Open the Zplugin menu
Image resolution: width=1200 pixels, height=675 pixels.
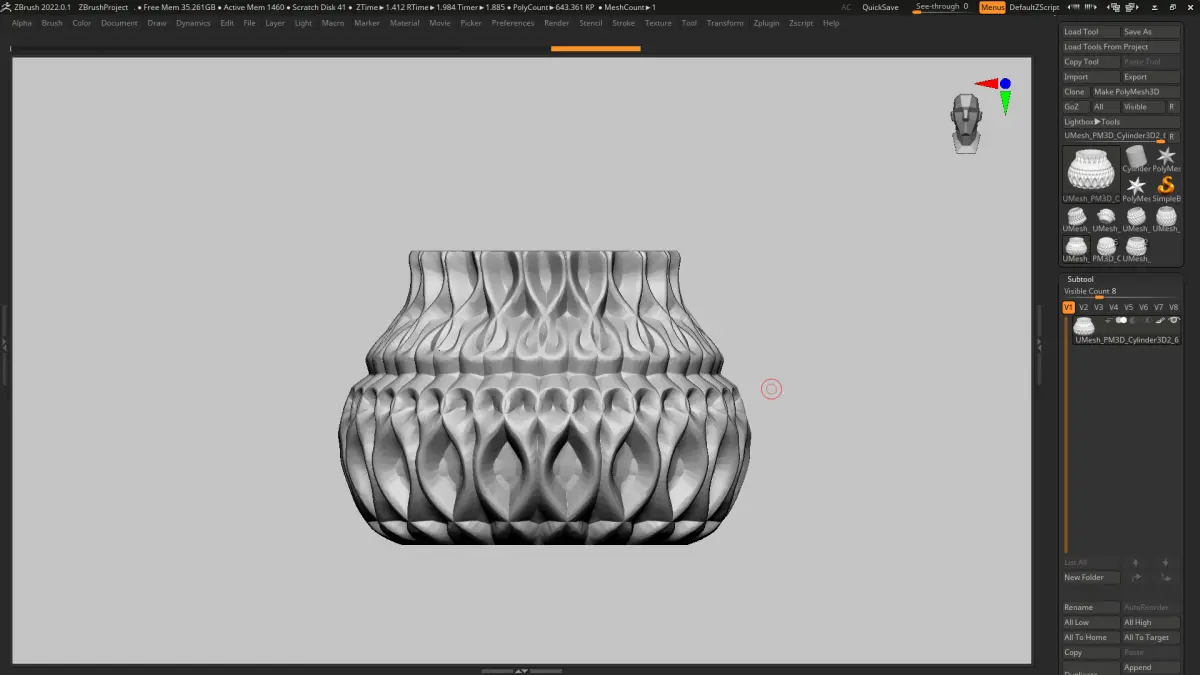pos(767,23)
